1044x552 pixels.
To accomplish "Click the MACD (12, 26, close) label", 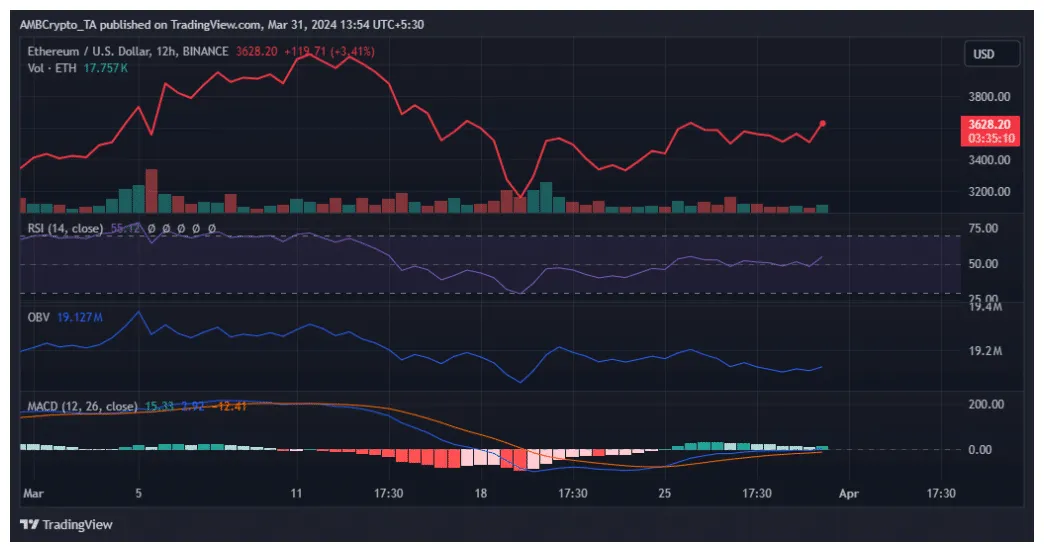I will tap(83, 406).
